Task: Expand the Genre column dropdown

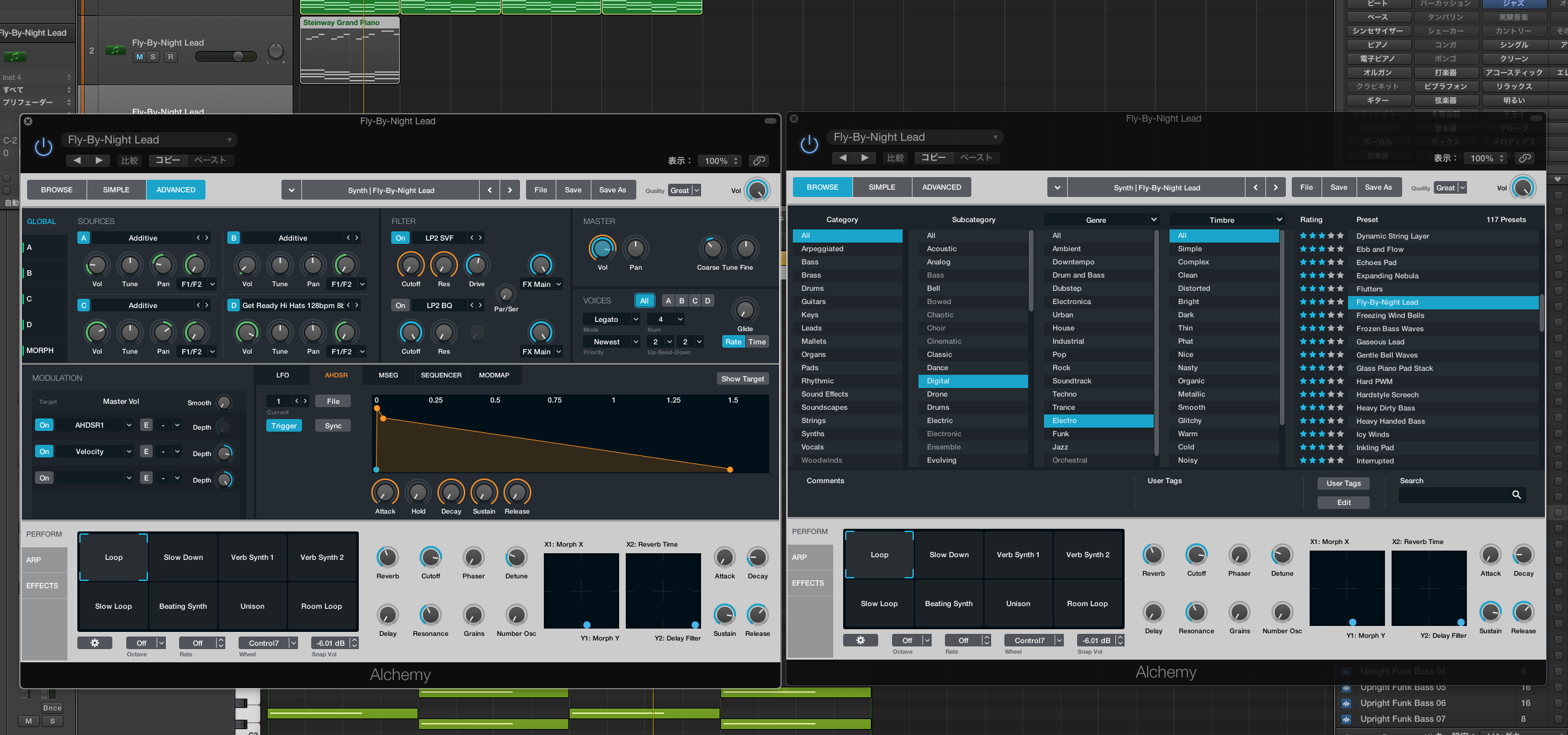Action: [x=1154, y=219]
